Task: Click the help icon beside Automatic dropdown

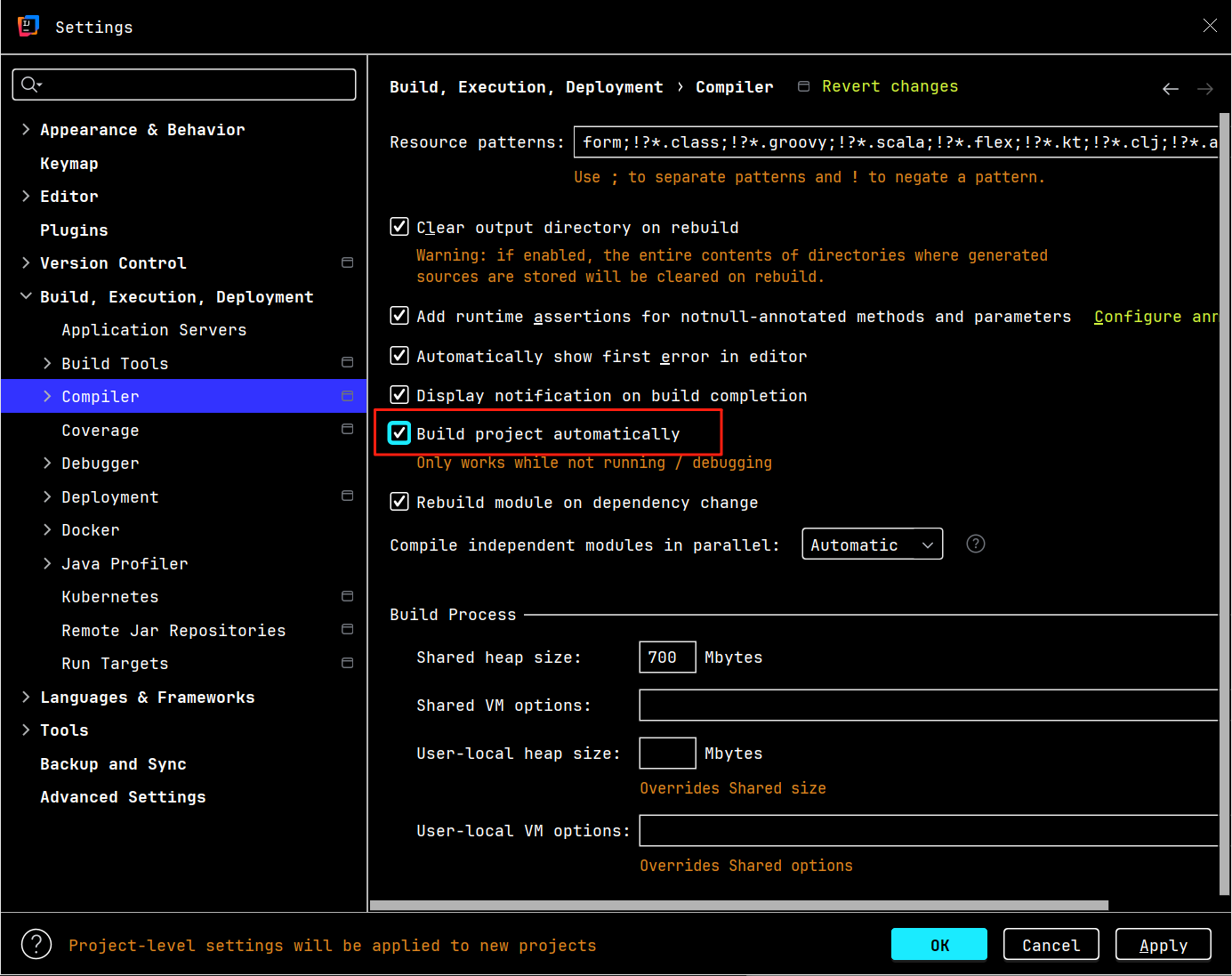Action: [x=975, y=544]
